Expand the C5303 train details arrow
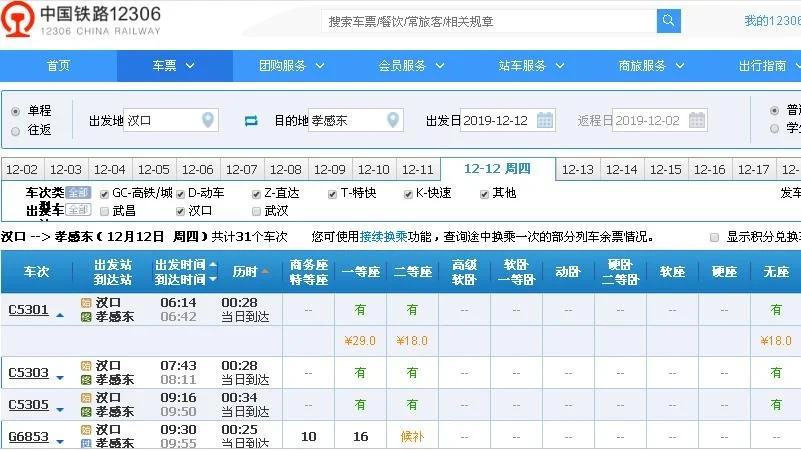 60,378
